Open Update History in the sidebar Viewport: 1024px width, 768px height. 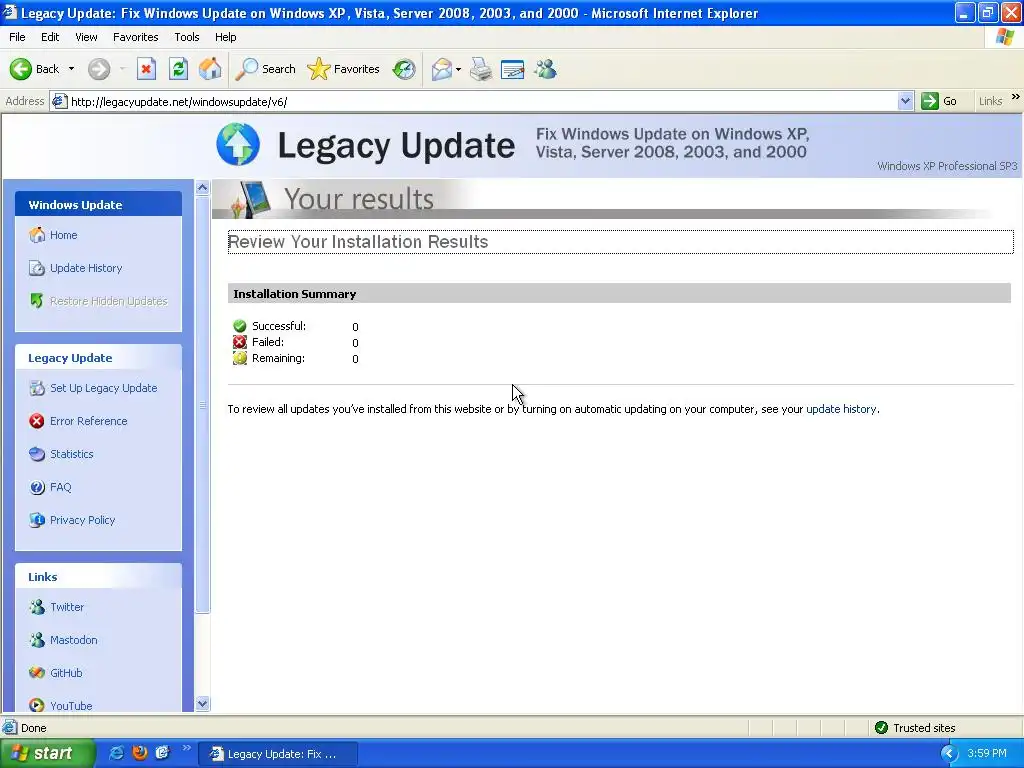point(86,268)
